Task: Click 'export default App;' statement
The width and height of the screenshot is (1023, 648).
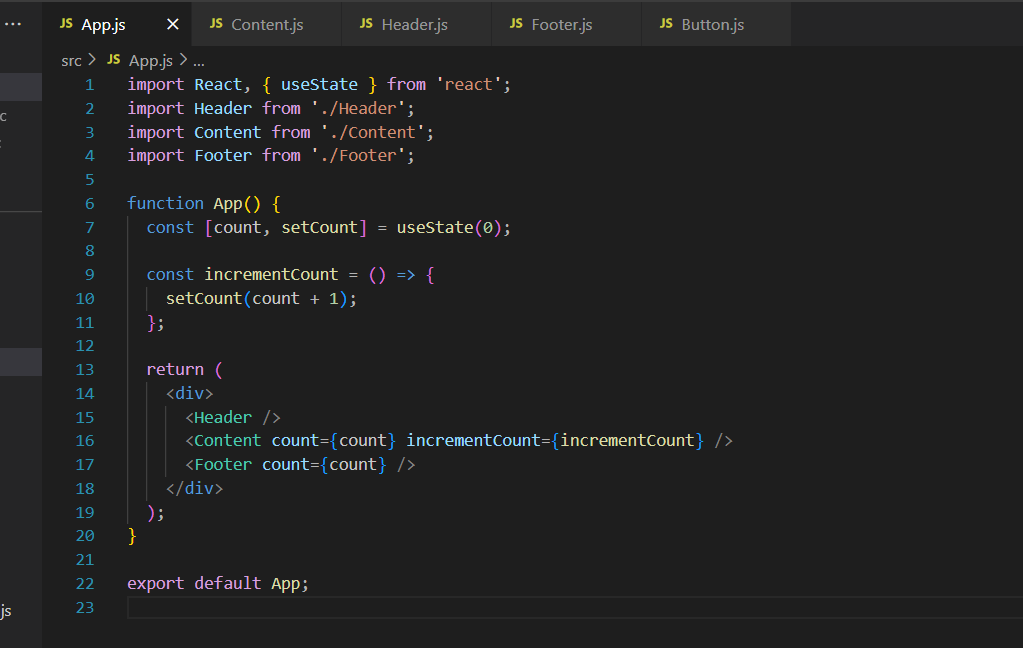Action: [x=218, y=583]
